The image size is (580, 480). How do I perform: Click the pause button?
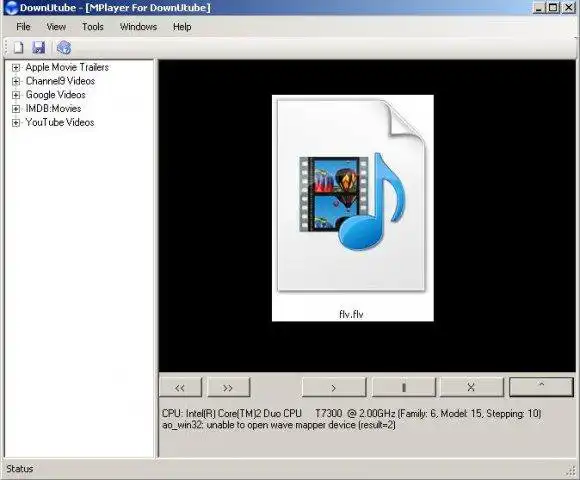point(404,387)
